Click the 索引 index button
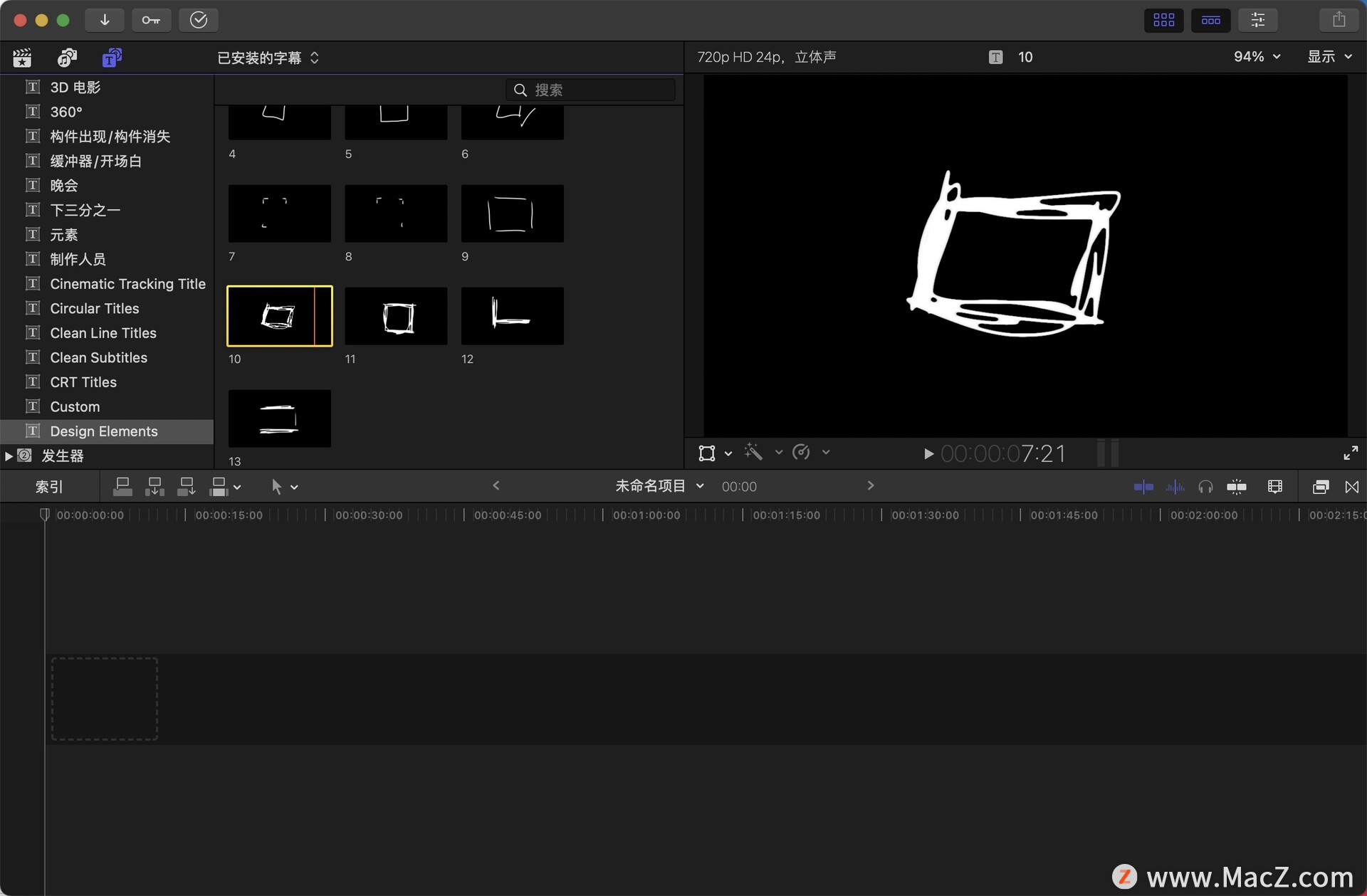The image size is (1367, 896). (49, 487)
